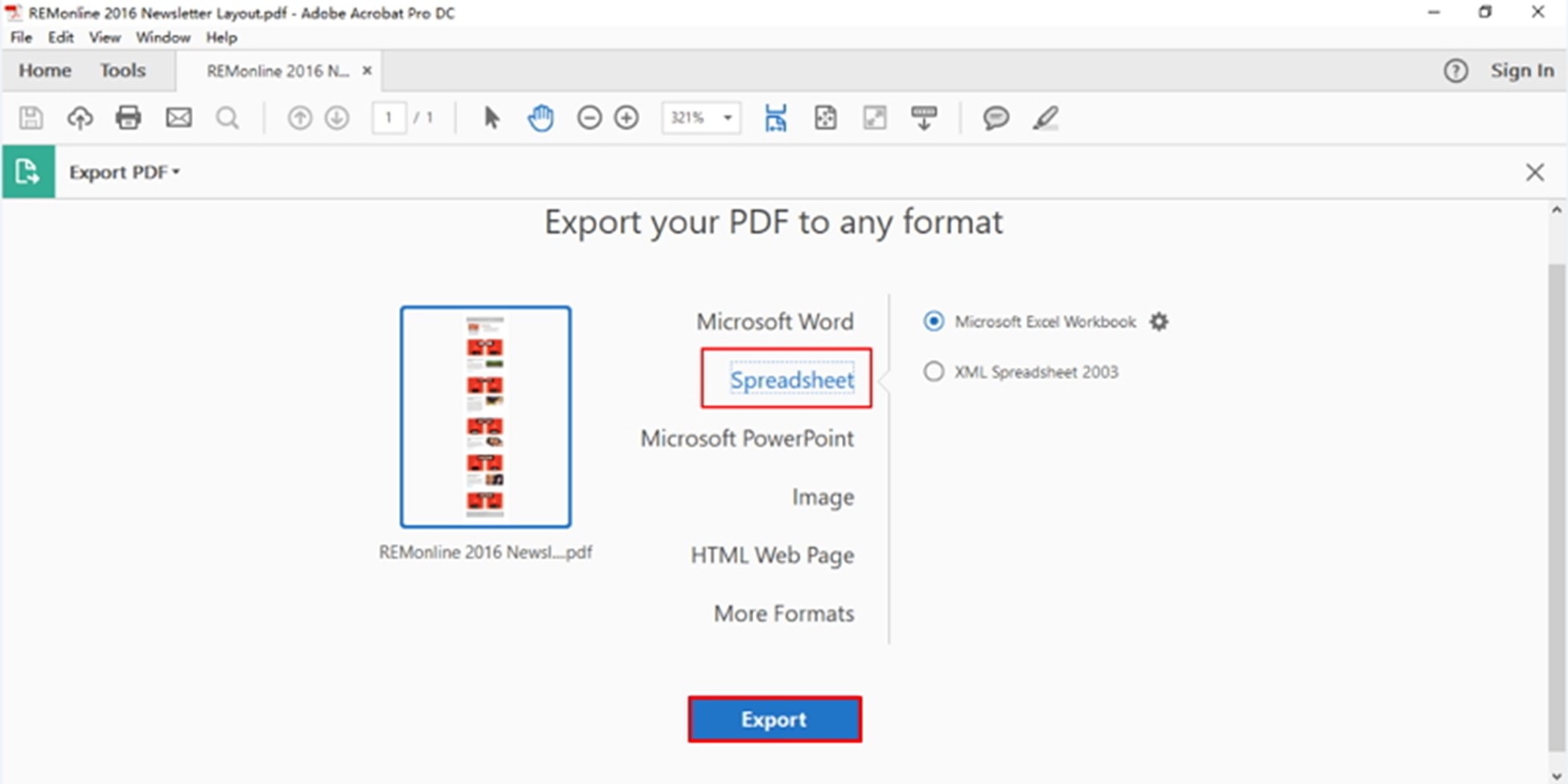This screenshot has height=784, width=1568.
Task: Click the fit one full page icon
Action: [825, 118]
